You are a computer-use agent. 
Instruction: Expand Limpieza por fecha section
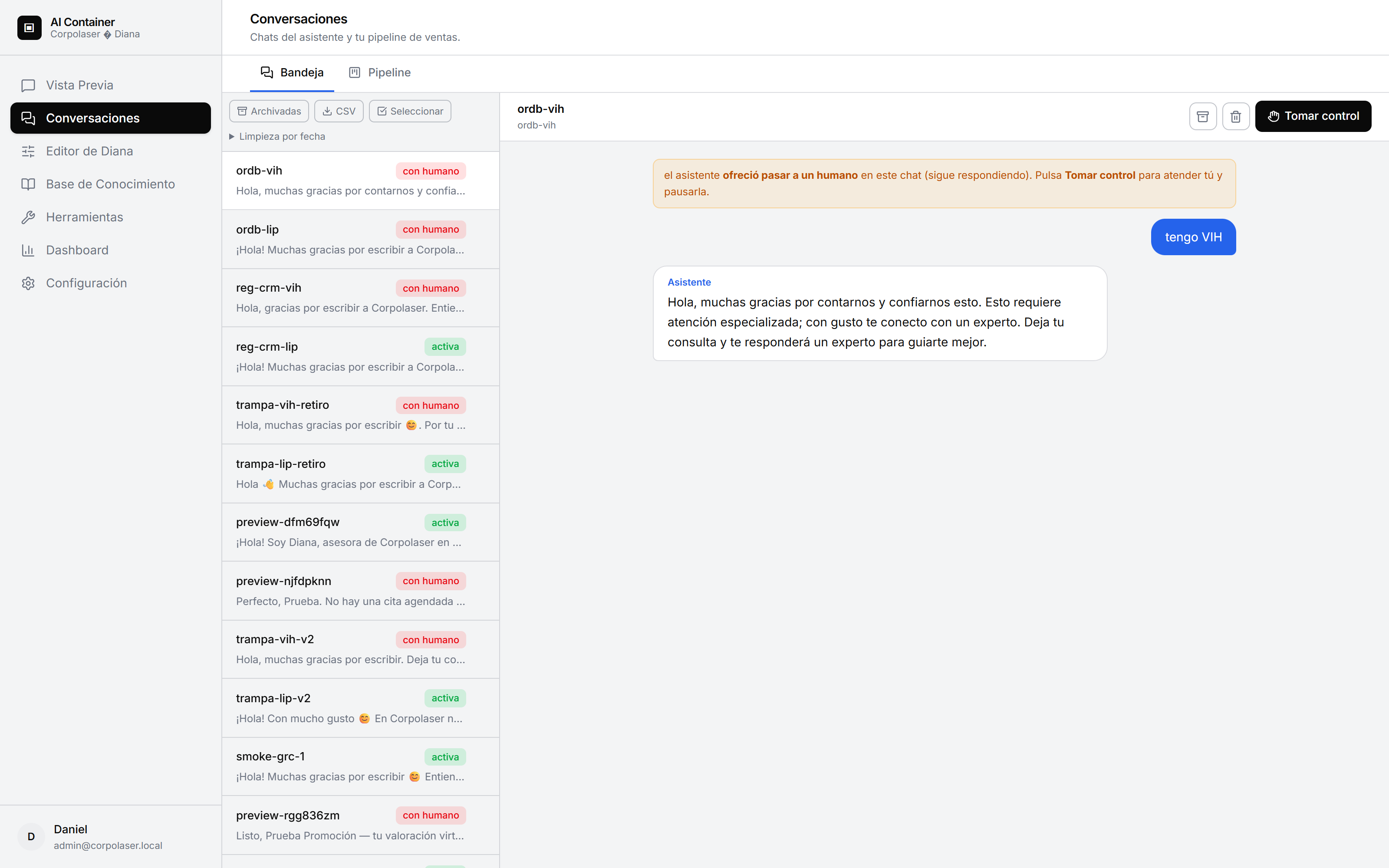coord(277,137)
